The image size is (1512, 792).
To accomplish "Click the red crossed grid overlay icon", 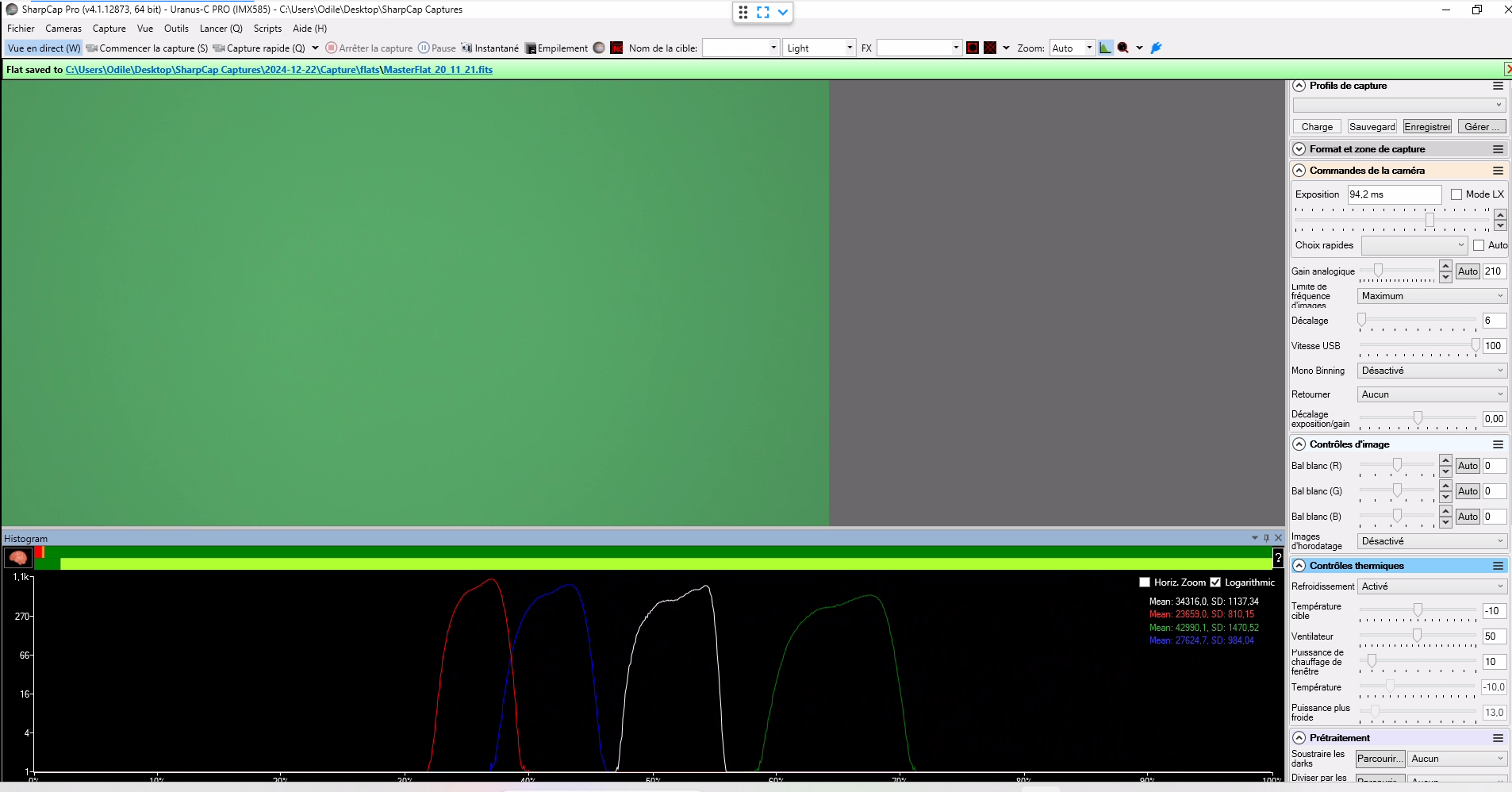I will click(x=990, y=48).
